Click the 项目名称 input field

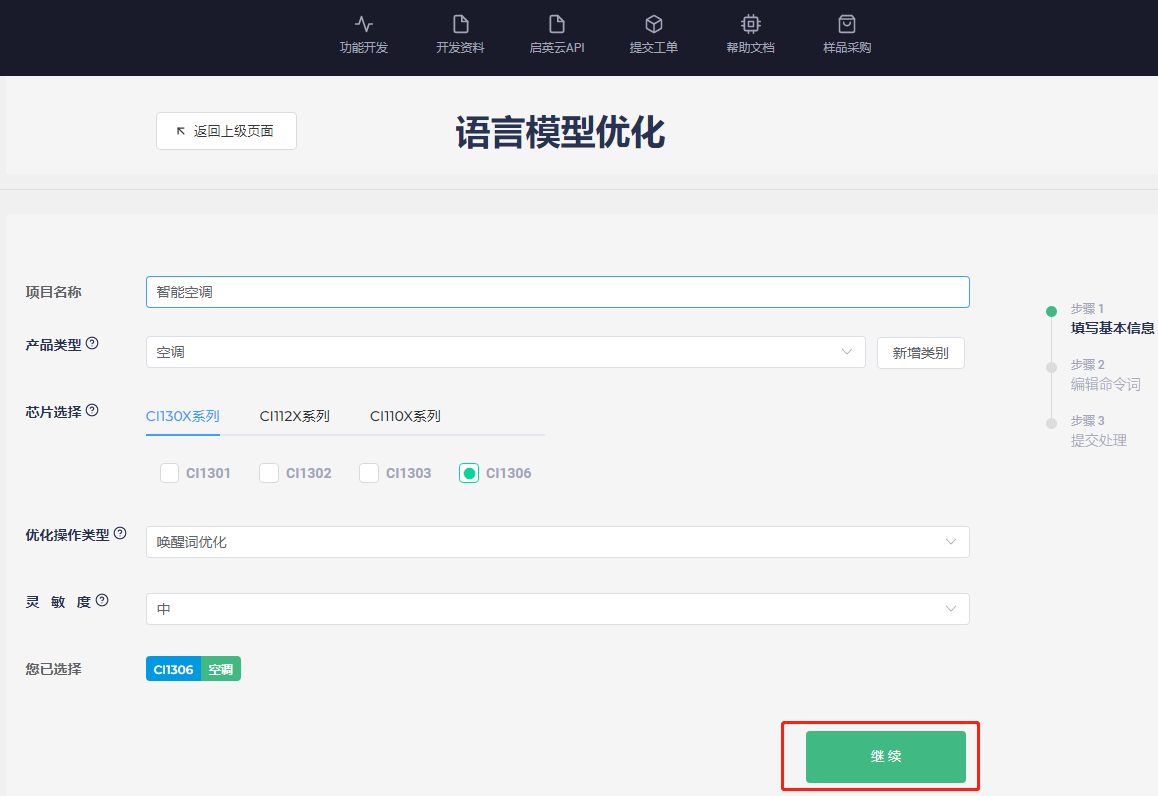pyautogui.click(x=557, y=292)
